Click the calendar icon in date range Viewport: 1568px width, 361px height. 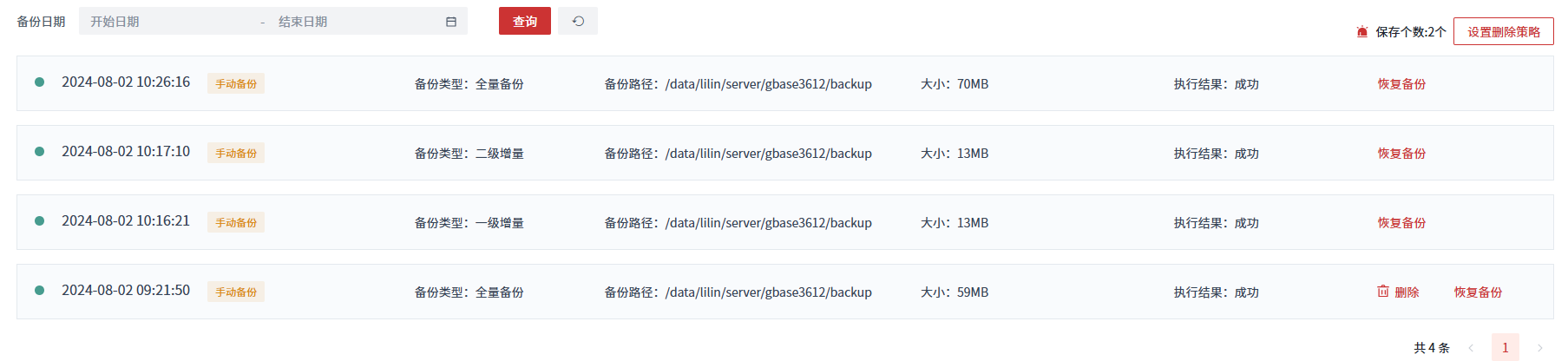tap(451, 22)
